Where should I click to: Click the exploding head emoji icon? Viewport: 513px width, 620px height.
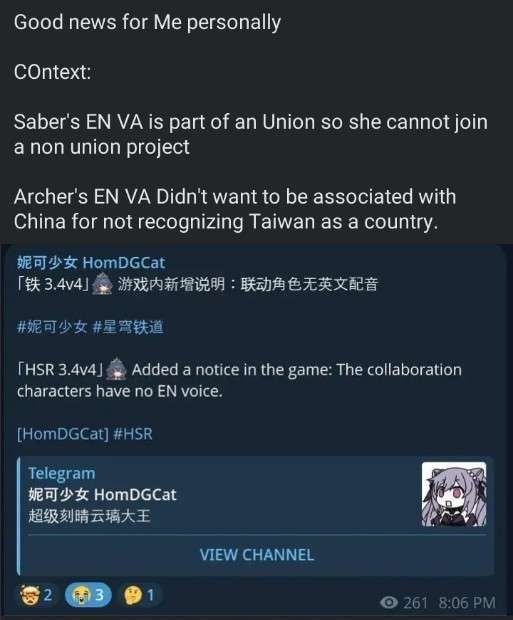29,595
